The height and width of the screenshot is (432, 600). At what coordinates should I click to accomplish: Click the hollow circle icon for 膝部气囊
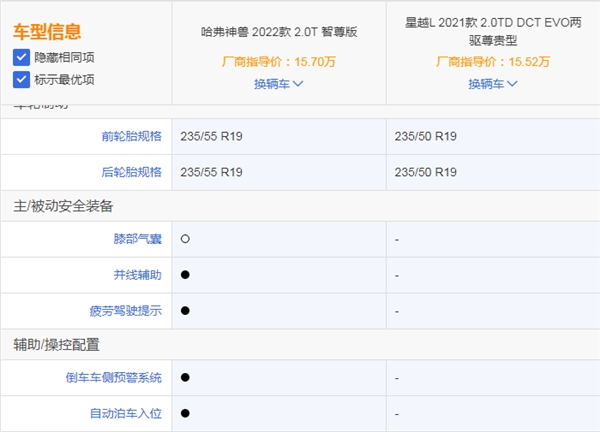point(186,239)
